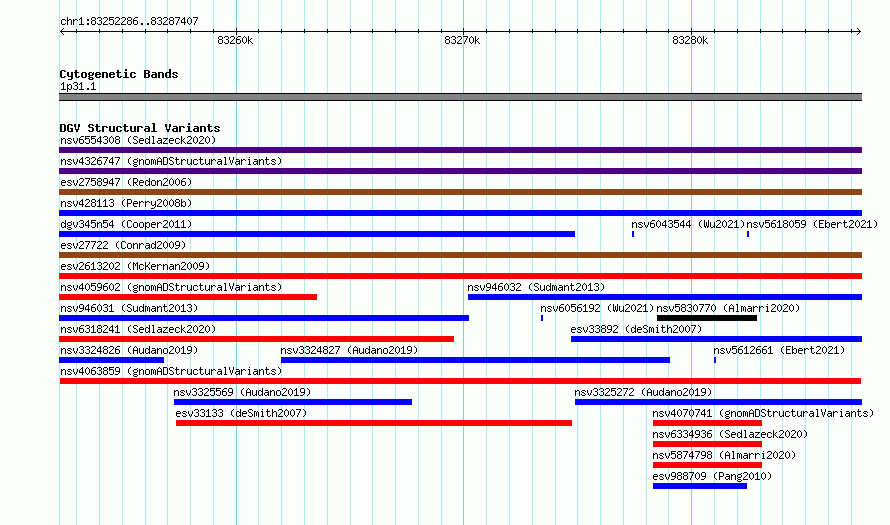Click the 83270k ruler tick label

pyautogui.click(x=462, y=40)
